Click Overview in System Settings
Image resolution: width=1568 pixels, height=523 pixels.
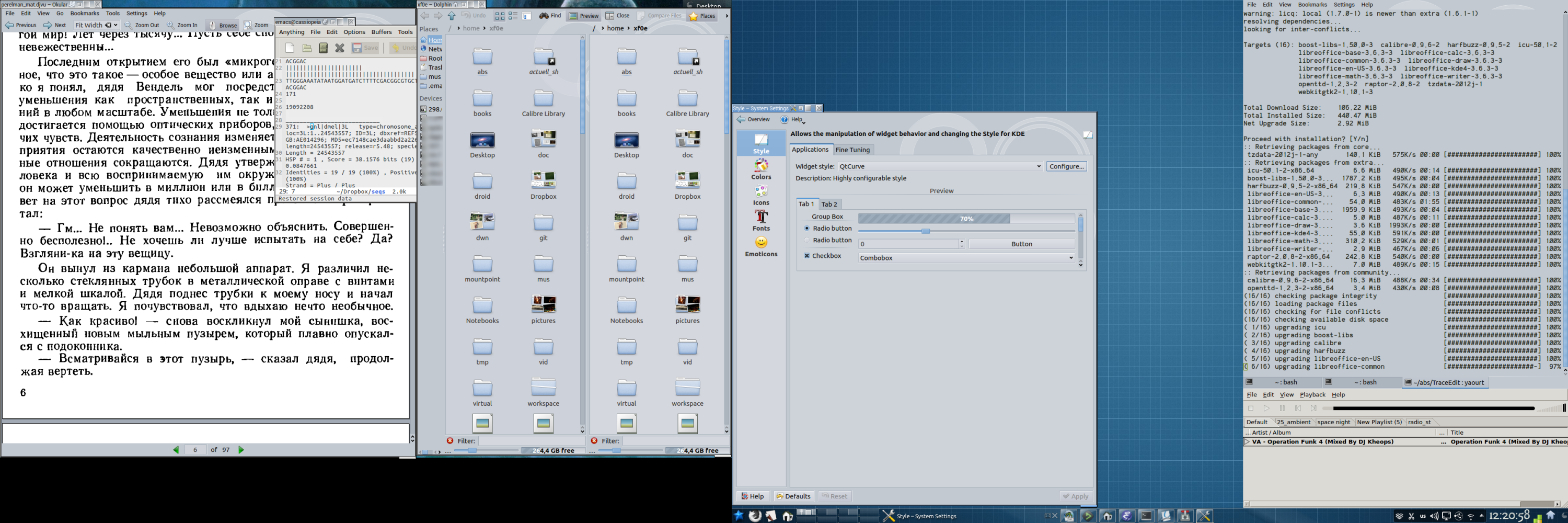(x=754, y=120)
